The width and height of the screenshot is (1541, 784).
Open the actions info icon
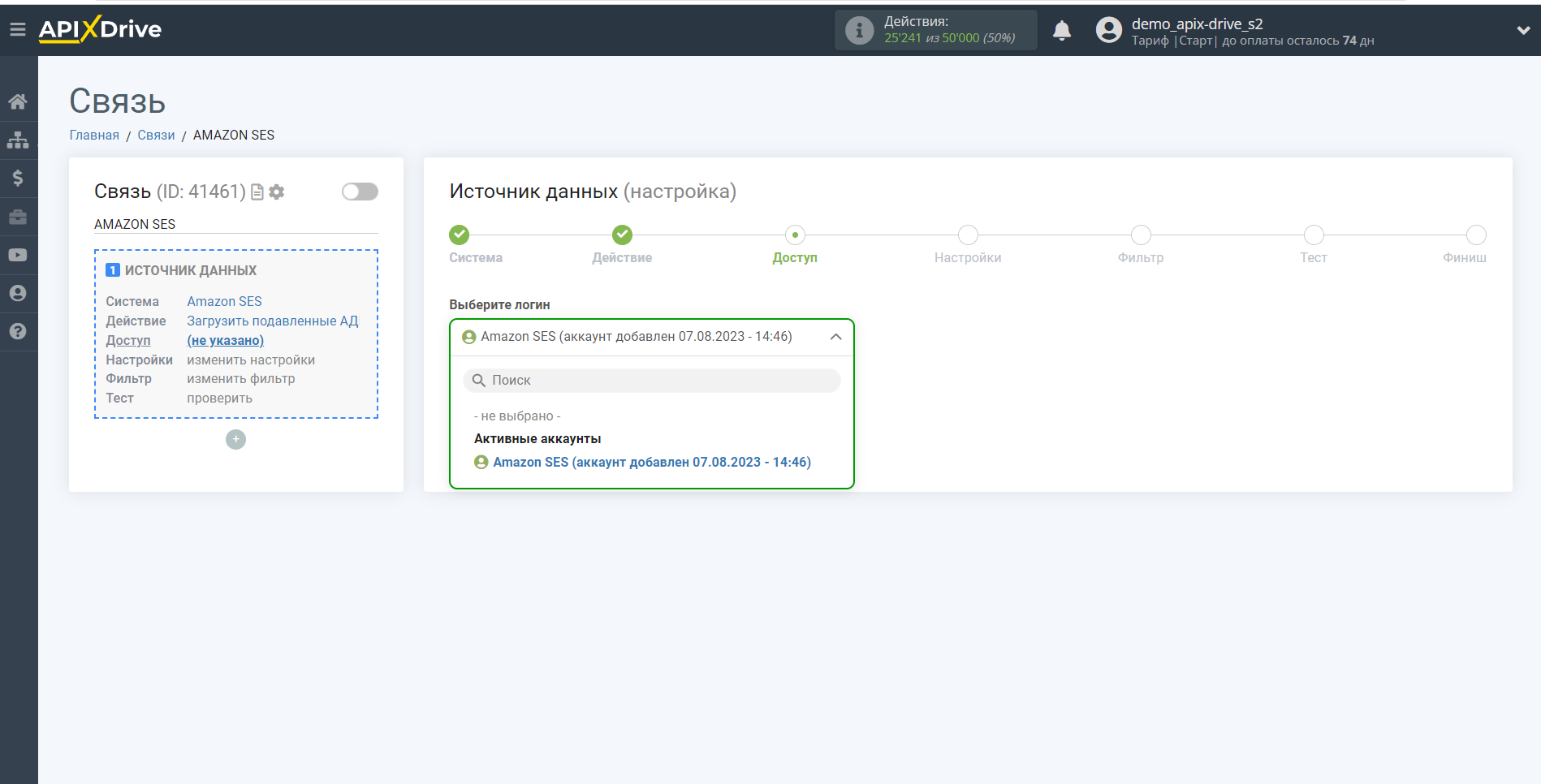859,30
